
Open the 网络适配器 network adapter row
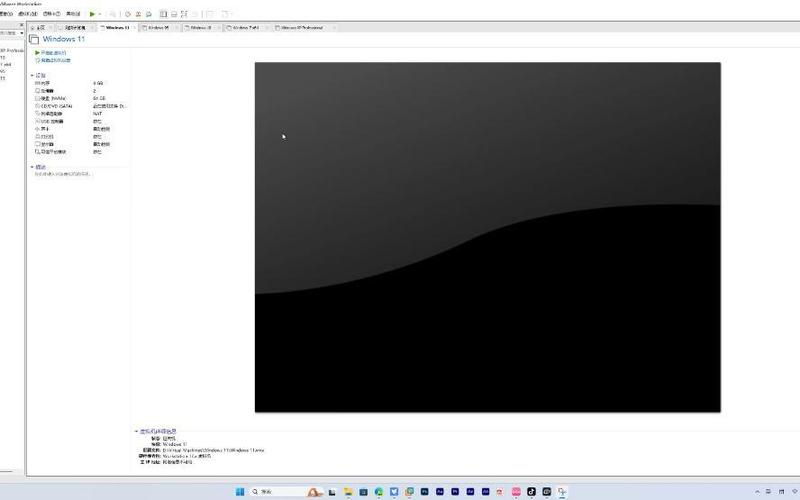(x=79, y=114)
